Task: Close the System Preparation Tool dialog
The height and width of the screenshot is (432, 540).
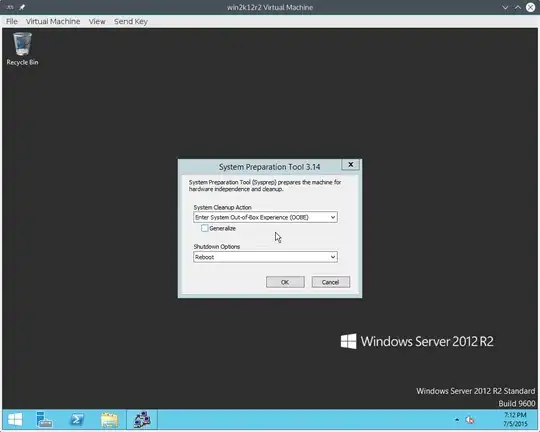Action: coord(351,164)
